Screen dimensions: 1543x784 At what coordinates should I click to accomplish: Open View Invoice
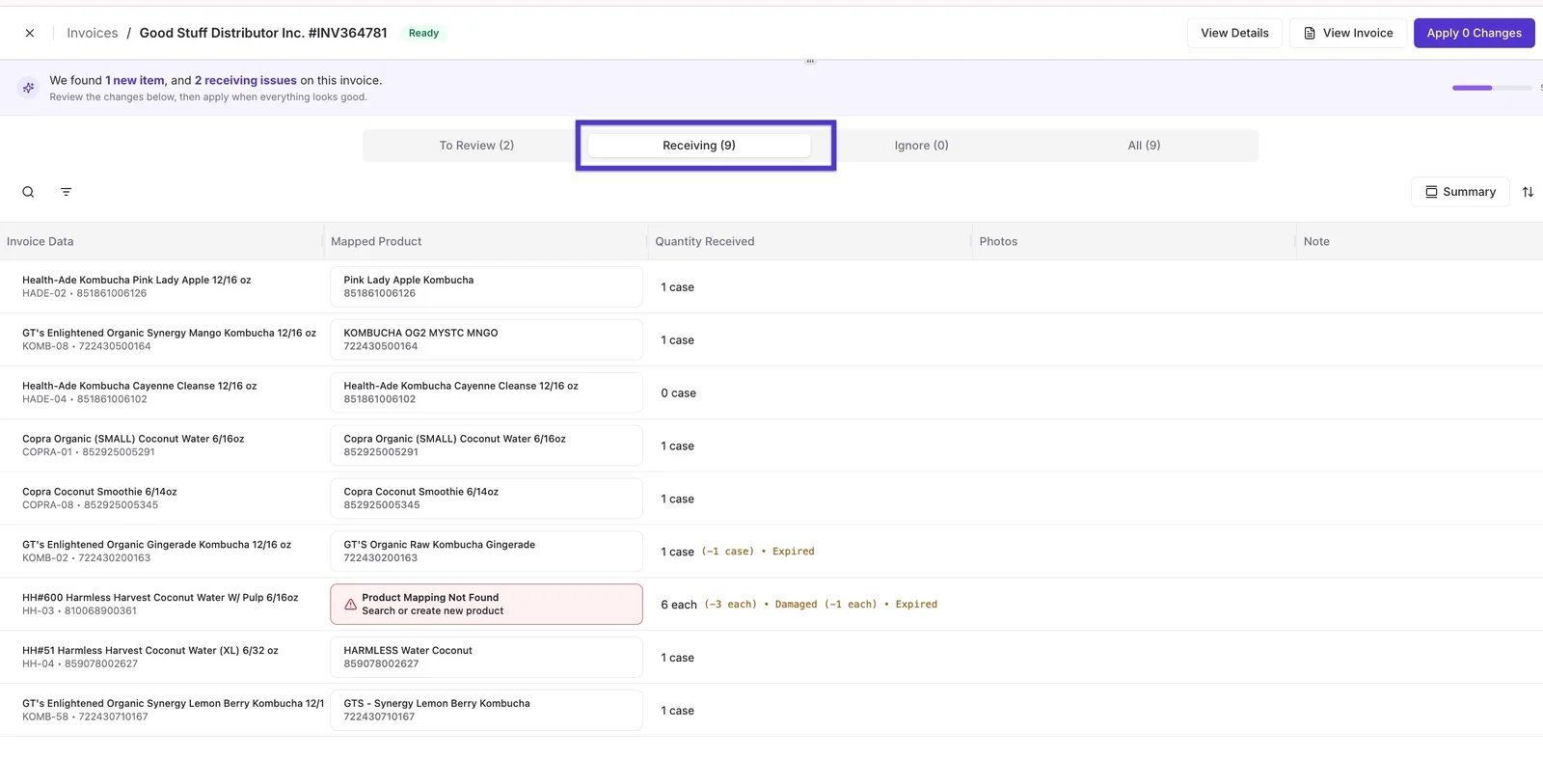point(1348,33)
